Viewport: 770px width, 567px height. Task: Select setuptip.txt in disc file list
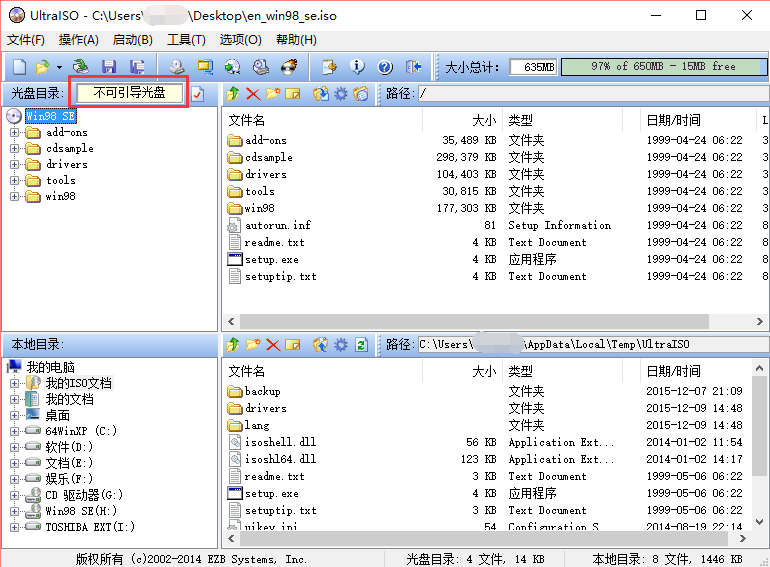tap(280, 276)
